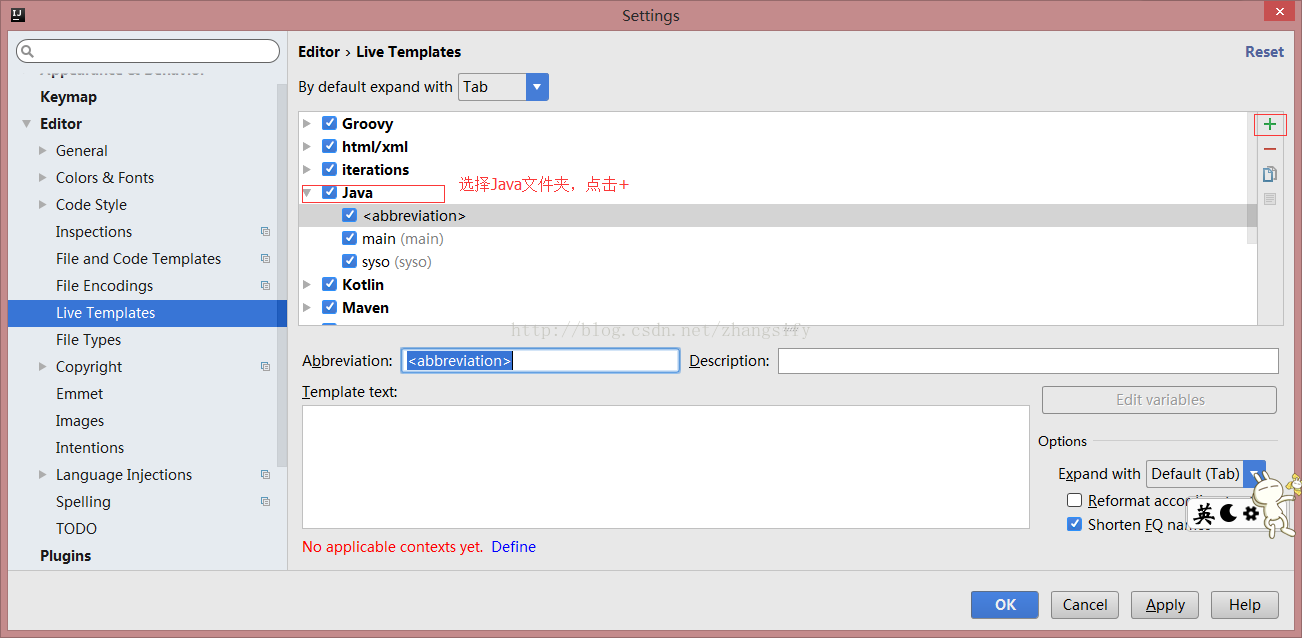Click project-level icon beside Spelling
The height and width of the screenshot is (638, 1302).
pyautogui.click(x=265, y=502)
